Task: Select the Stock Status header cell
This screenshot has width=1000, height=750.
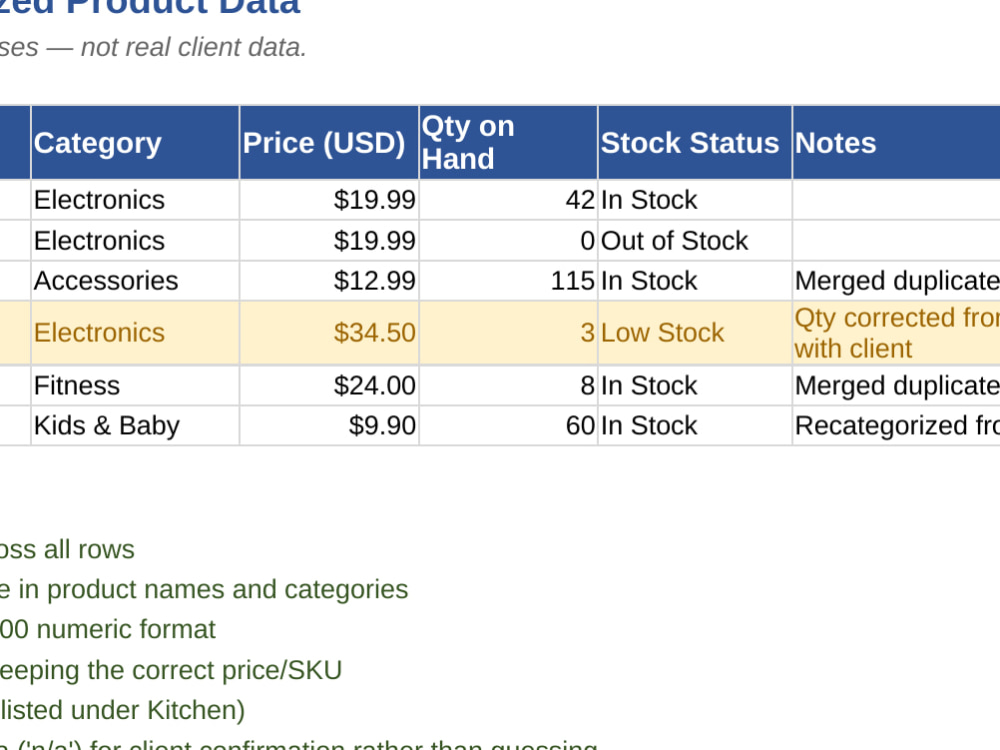Action: click(695, 143)
